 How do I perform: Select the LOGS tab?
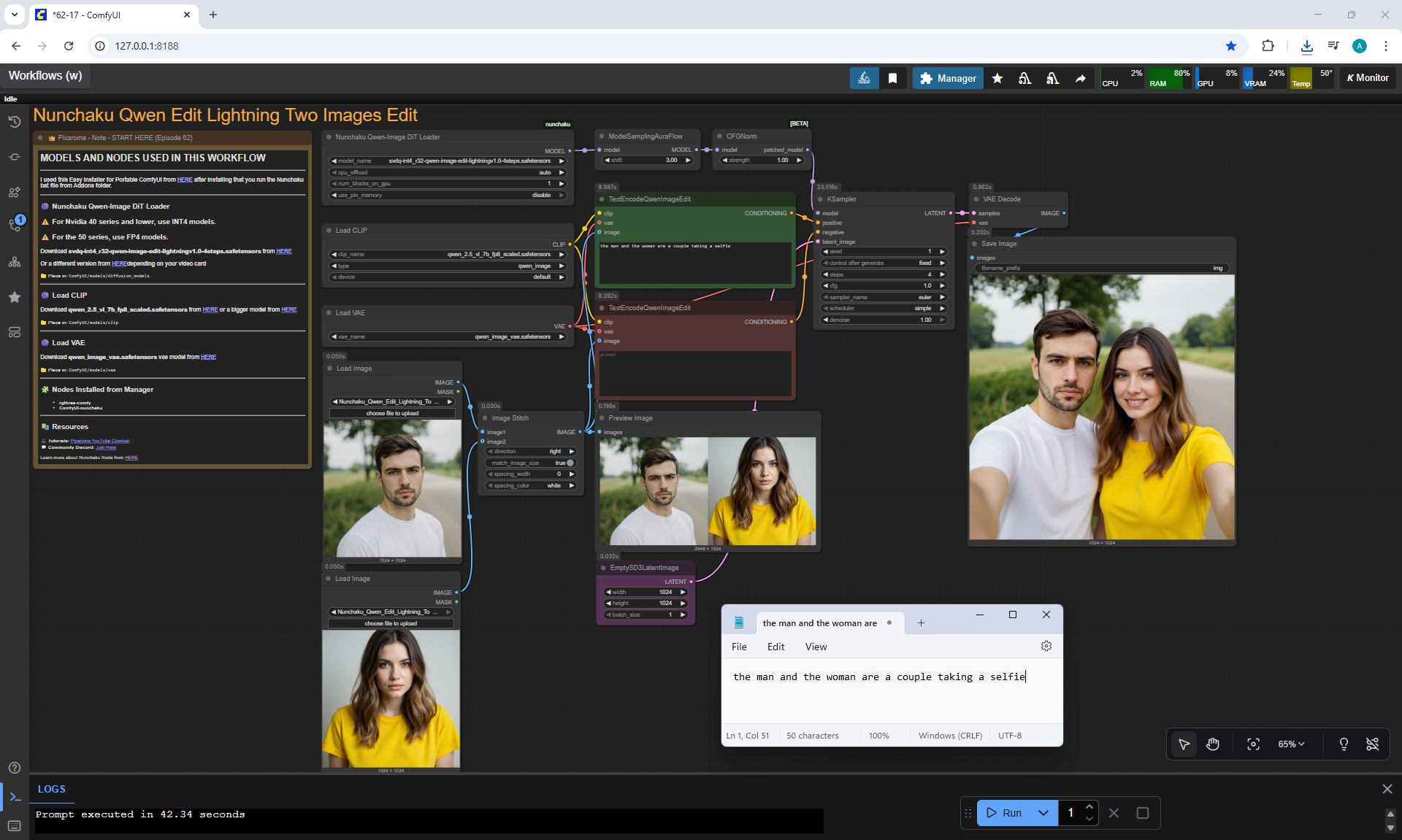[x=51, y=789]
